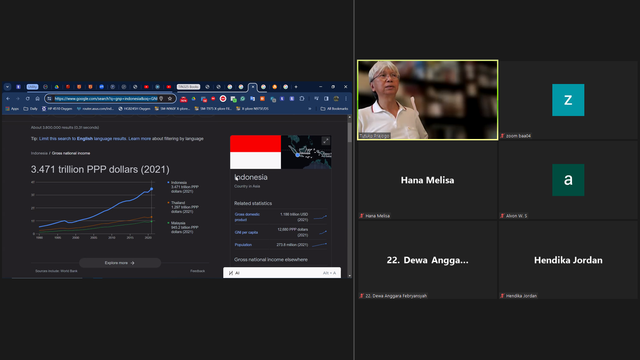The width and height of the screenshot is (640, 360).
Task: Click the page vertical scrollbar
Action: [x=349, y=196]
